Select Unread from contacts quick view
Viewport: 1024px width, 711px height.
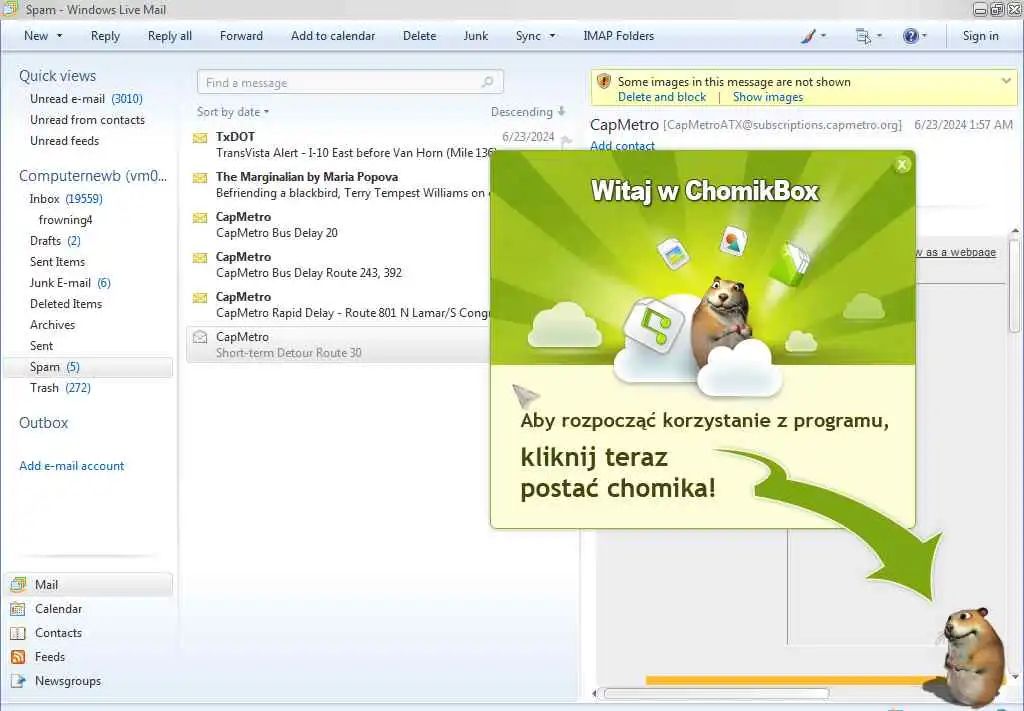pyautogui.click(x=88, y=119)
